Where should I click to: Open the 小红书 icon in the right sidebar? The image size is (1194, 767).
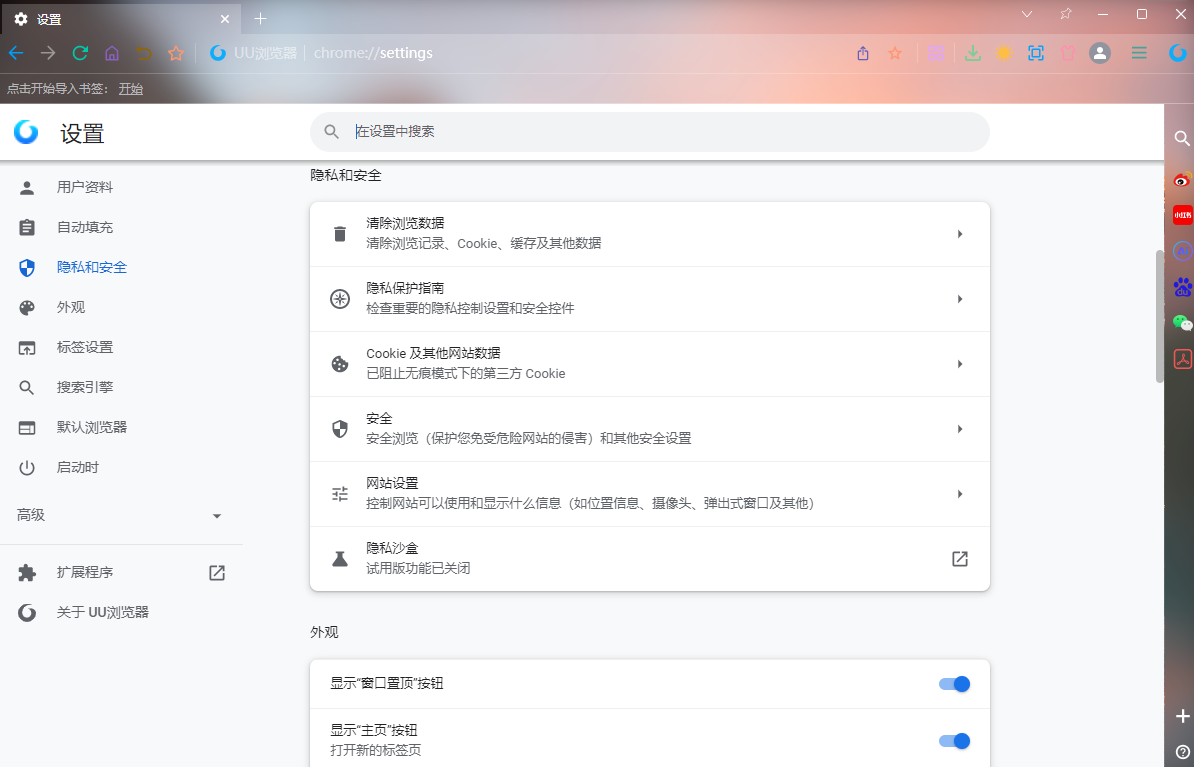[1182, 214]
